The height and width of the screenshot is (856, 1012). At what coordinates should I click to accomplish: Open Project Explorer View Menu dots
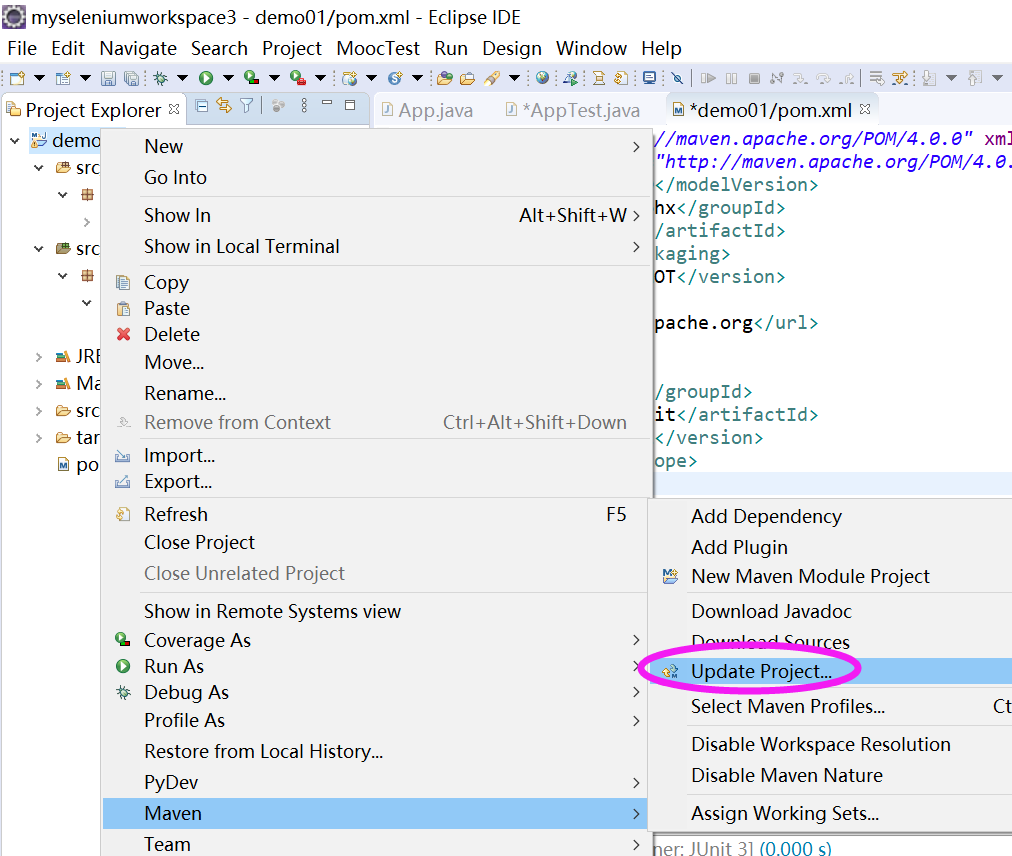[304, 105]
